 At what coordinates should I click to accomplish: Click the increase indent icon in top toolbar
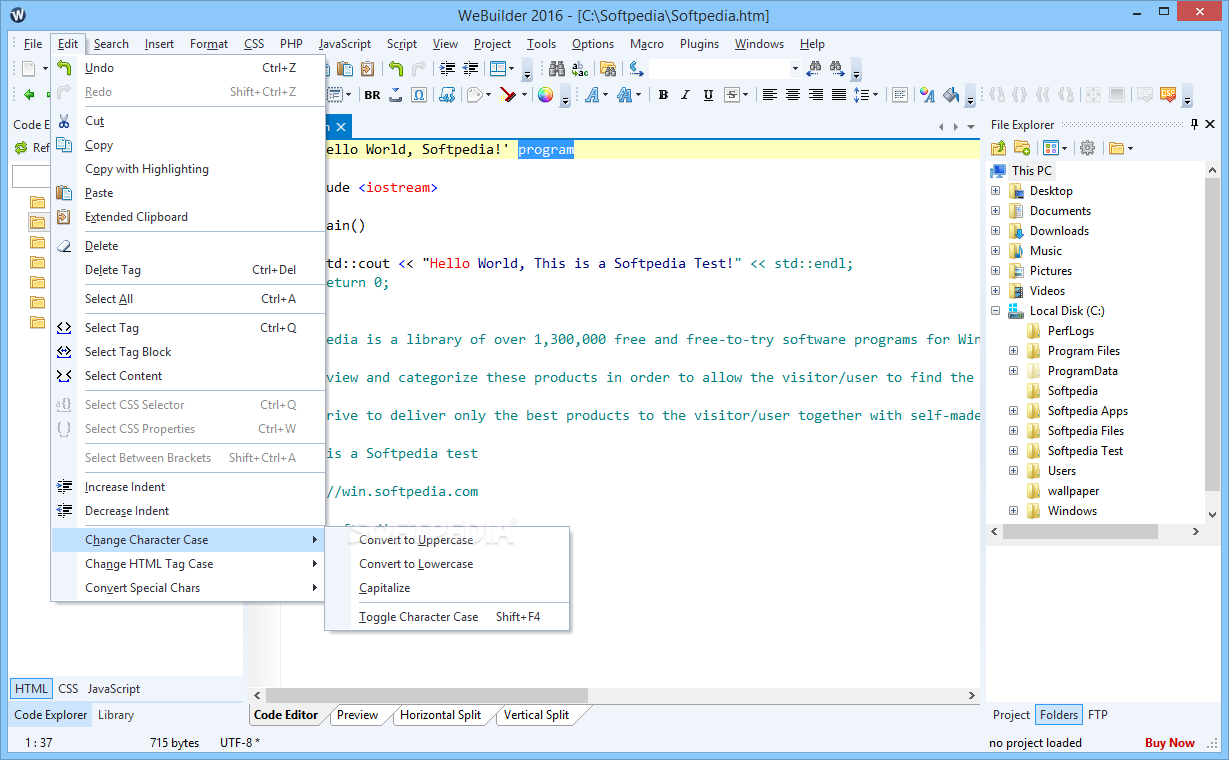pos(447,69)
